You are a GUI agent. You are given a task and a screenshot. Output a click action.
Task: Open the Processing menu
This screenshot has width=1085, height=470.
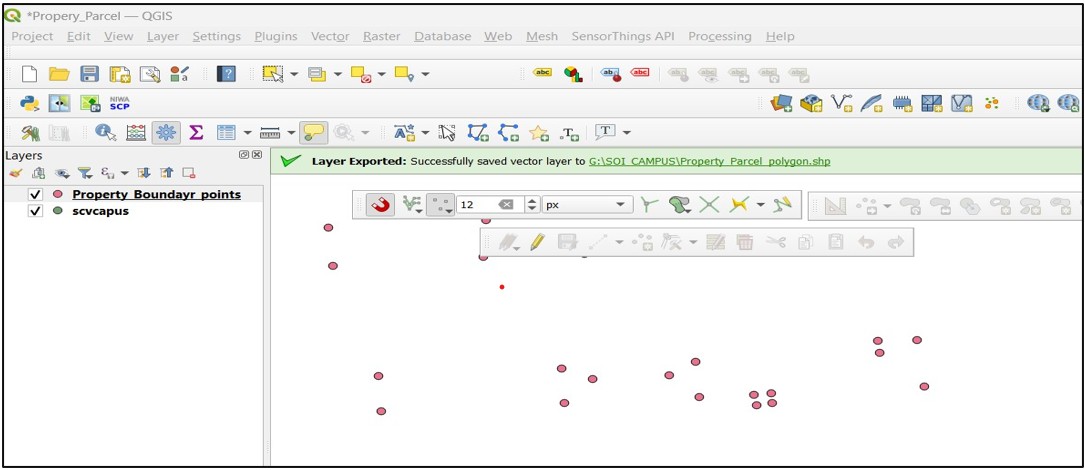[719, 36]
